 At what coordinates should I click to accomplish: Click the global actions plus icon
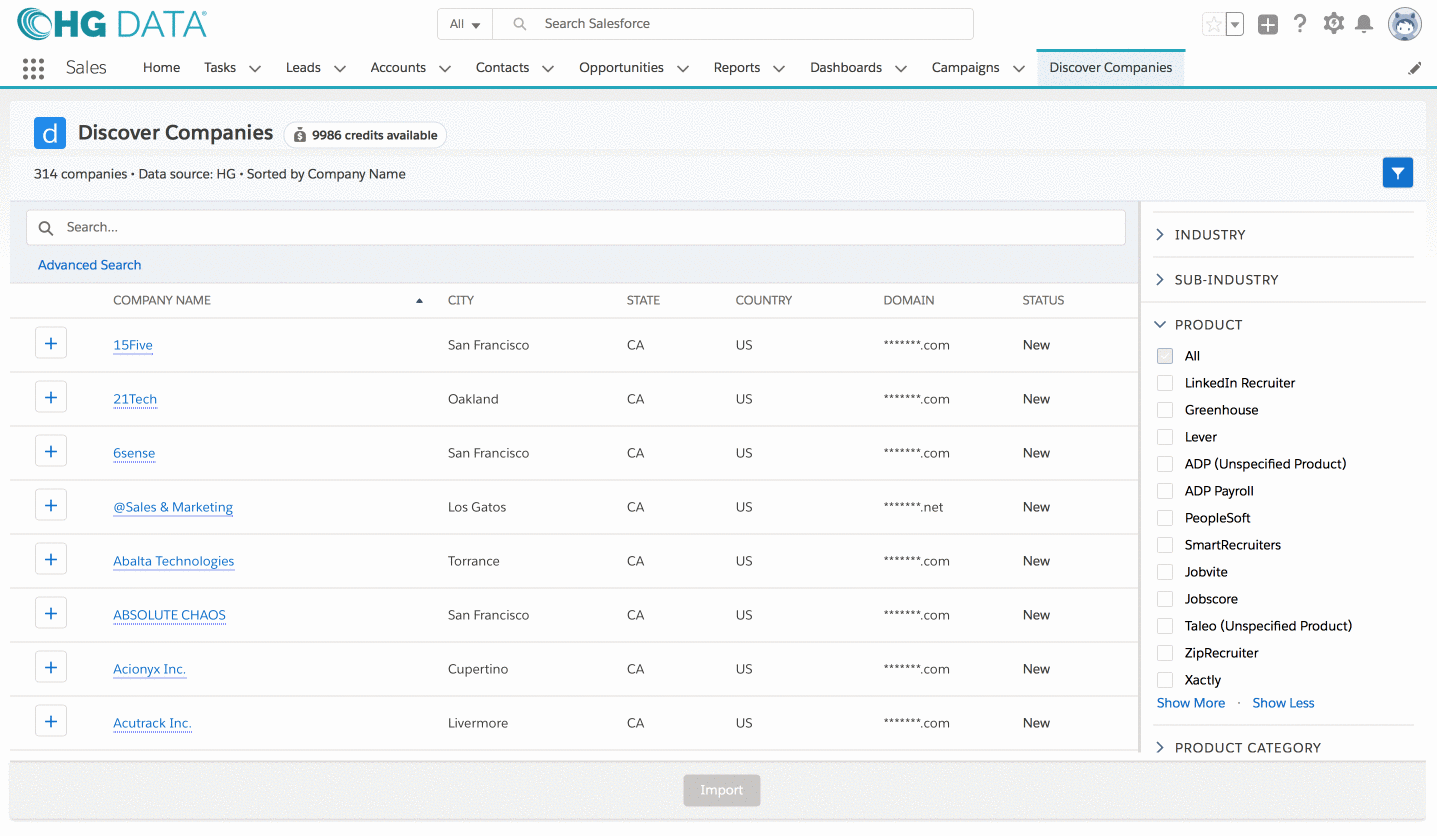pos(1268,25)
